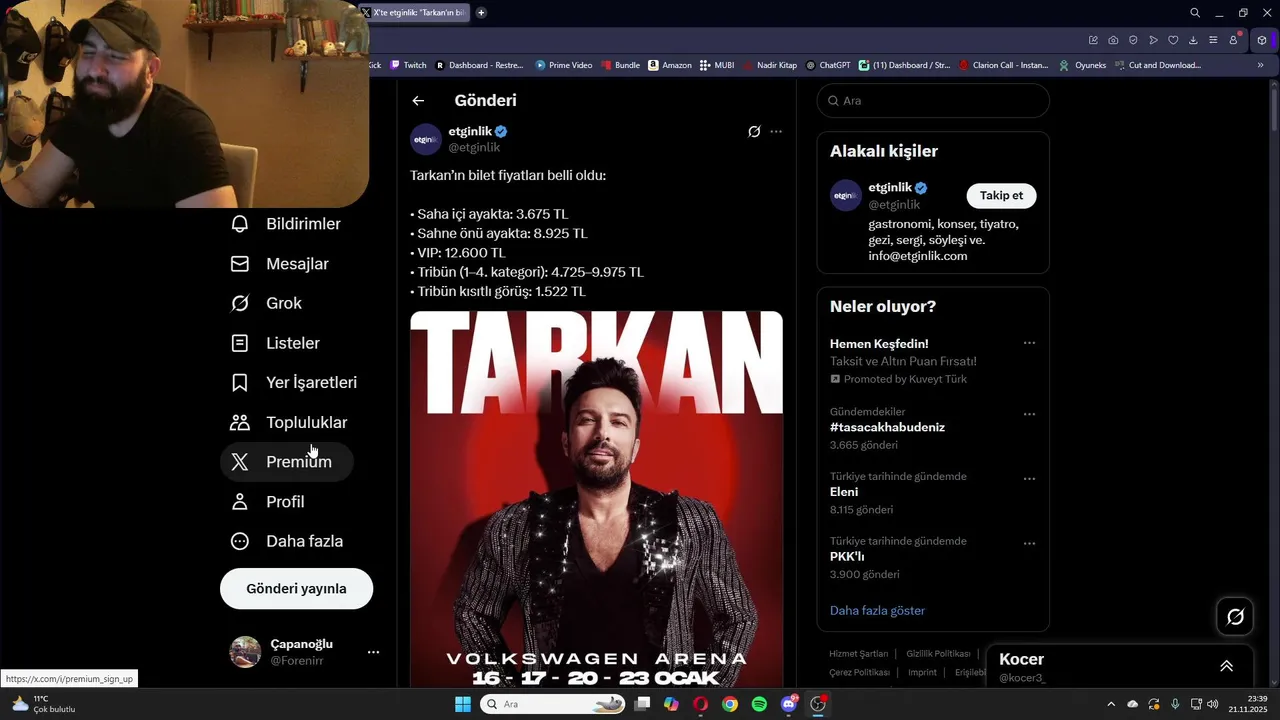This screenshot has height=720, width=1280.
Task: Open the Eleni trending topic
Action: [844, 492]
